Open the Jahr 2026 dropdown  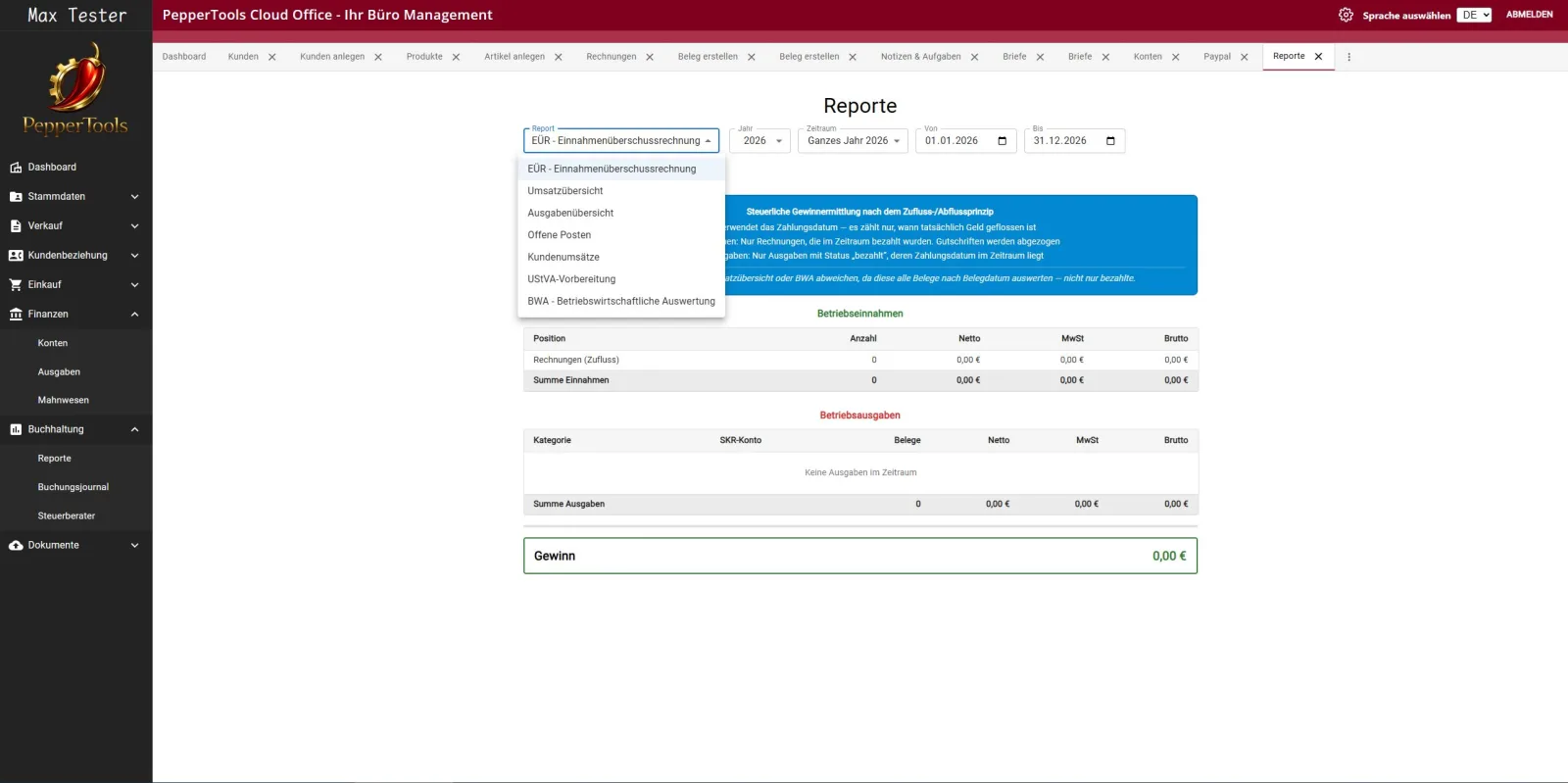click(x=759, y=141)
